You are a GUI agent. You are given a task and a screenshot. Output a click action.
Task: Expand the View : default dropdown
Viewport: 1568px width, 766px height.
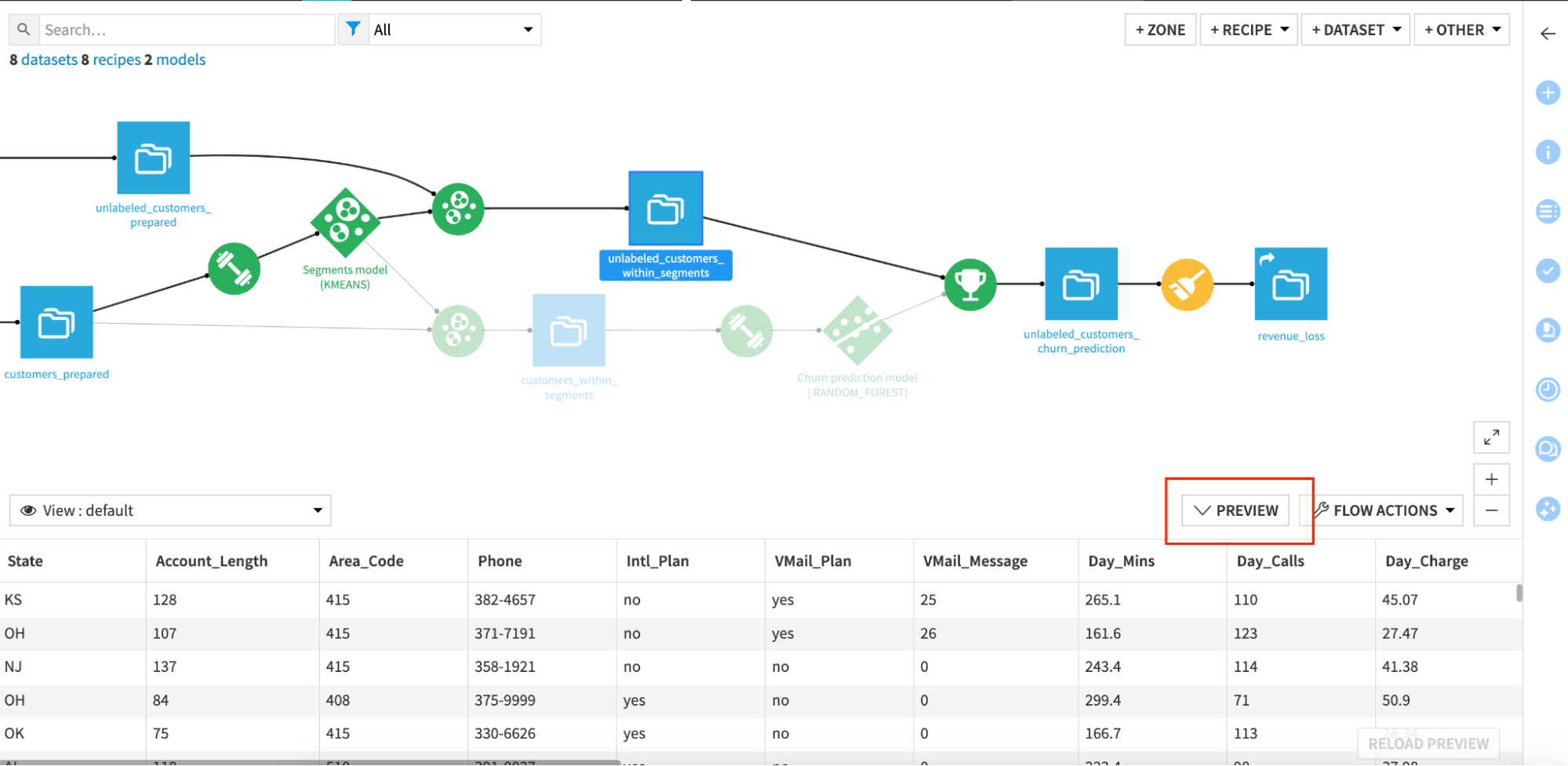point(169,510)
